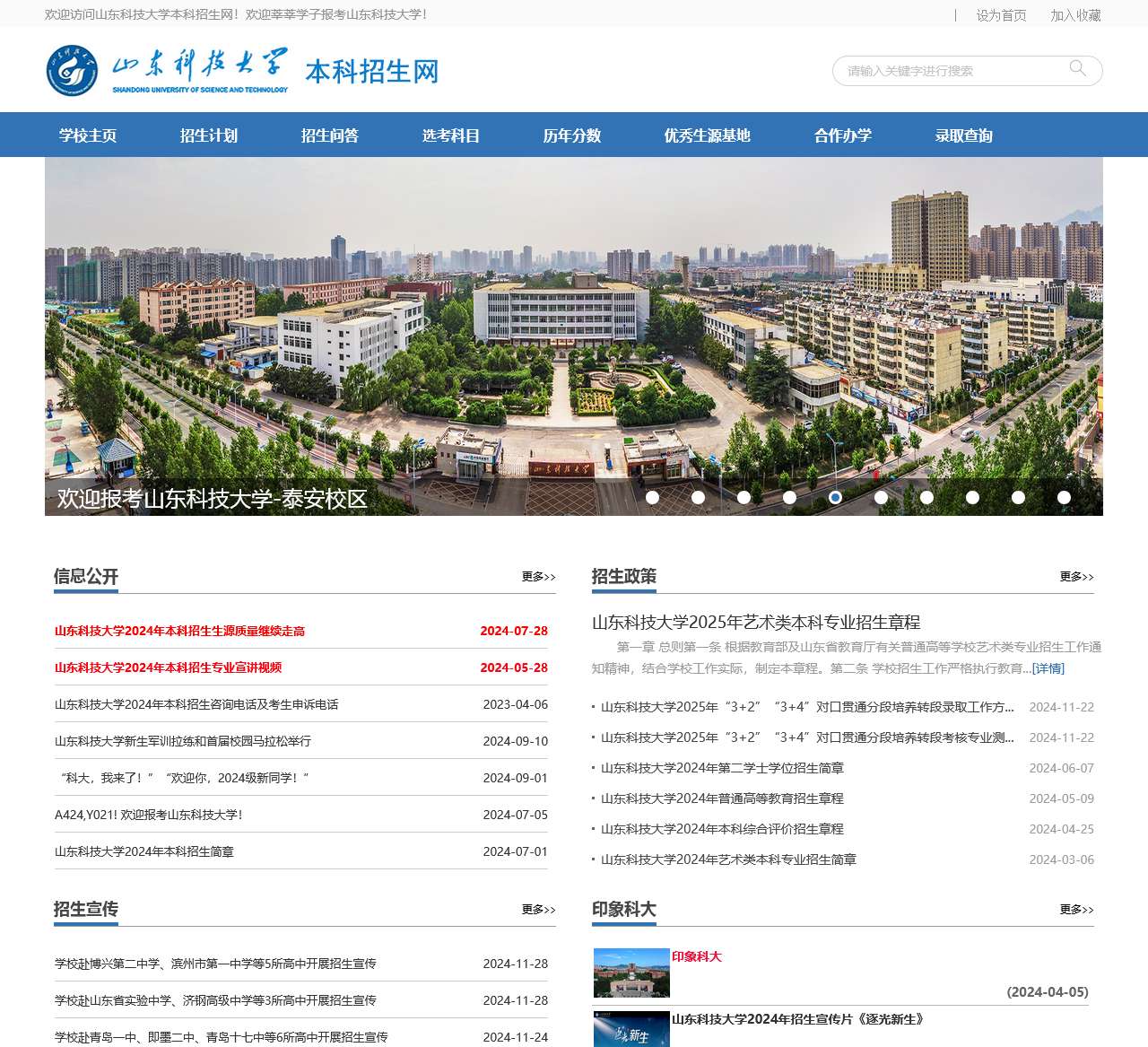
Task: Open the 学校主页 navigation tab
Action: (x=88, y=135)
